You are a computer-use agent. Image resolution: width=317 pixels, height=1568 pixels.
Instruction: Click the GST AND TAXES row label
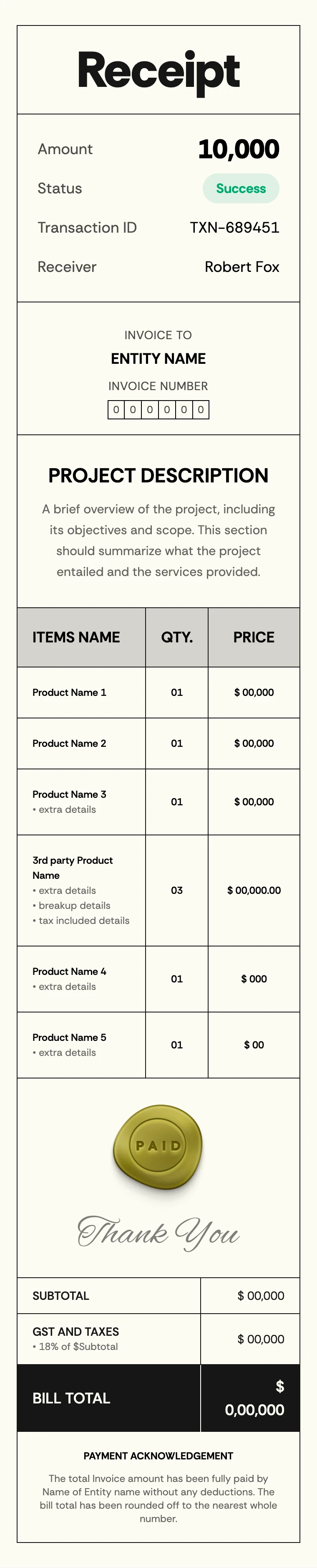[75, 1332]
